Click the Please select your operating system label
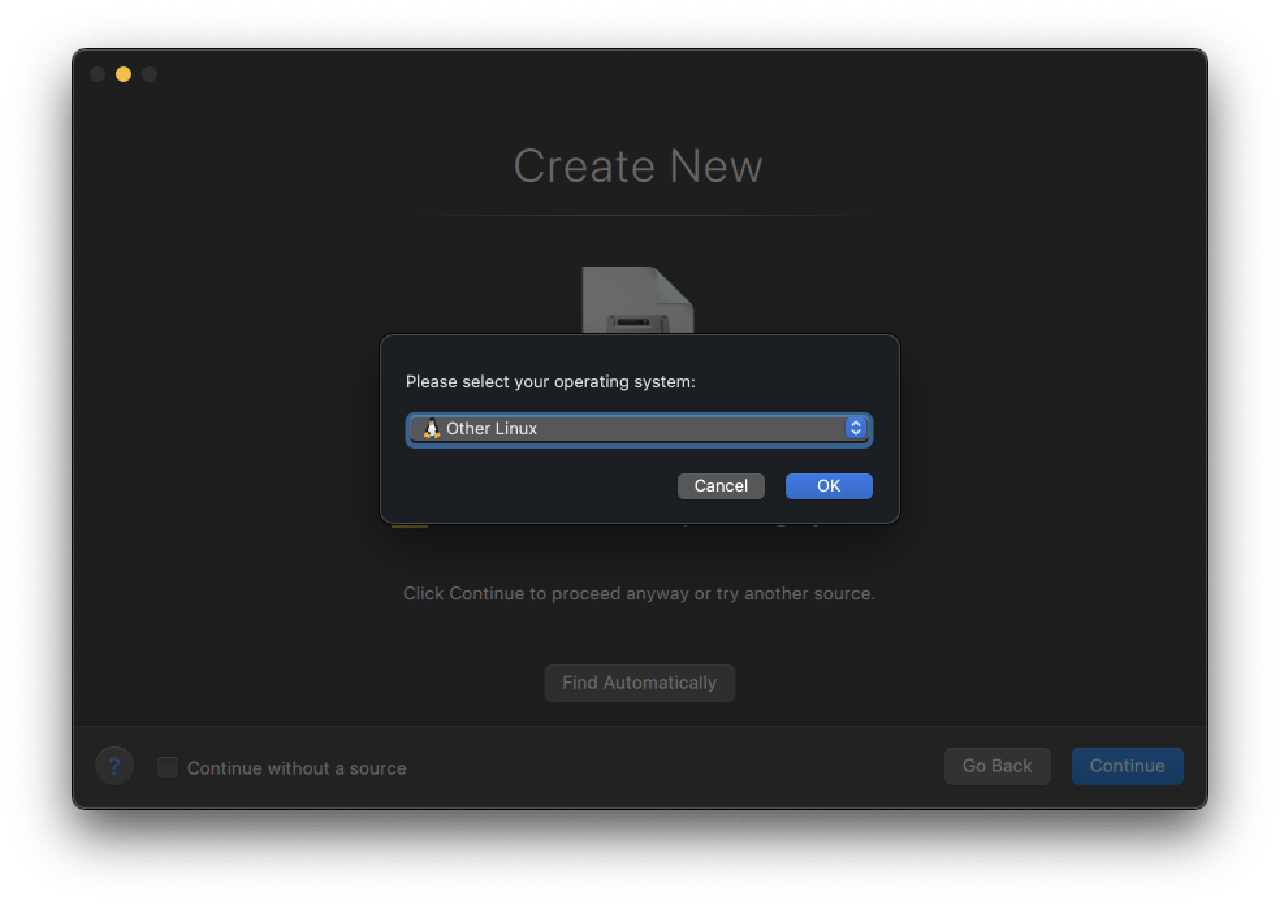 point(550,382)
